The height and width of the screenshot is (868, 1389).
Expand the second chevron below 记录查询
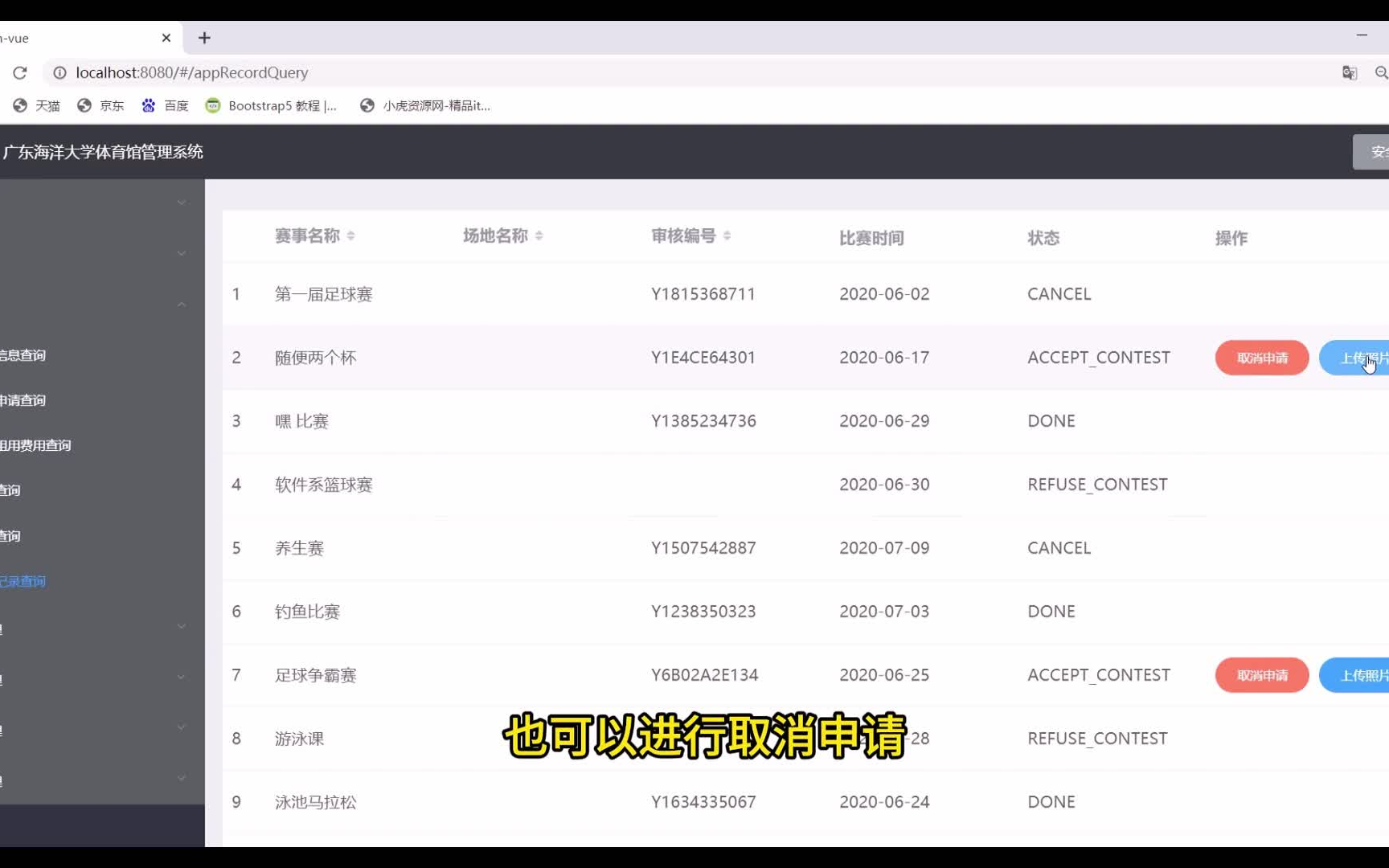point(182,677)
